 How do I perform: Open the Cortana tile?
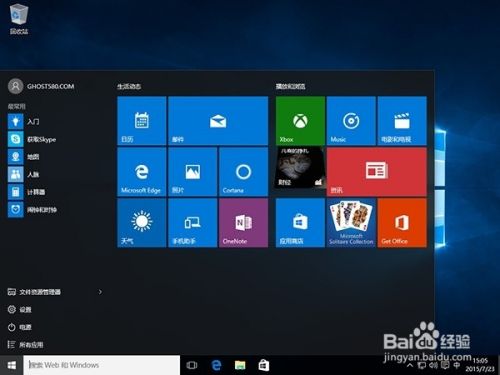(243, 172)
